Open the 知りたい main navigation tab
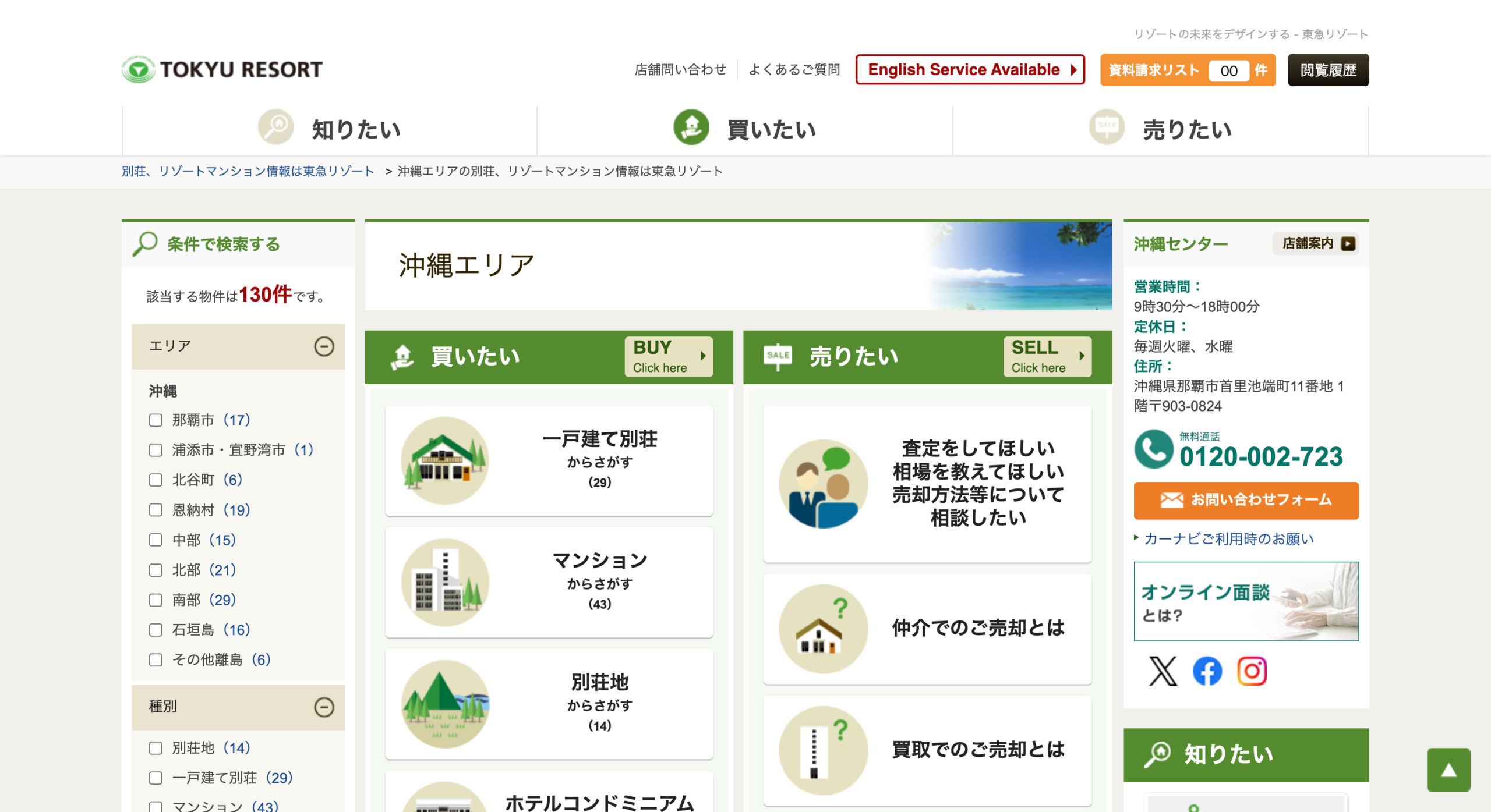Viewport: 1491px width, 812px height. pyautogui.click(x=330, y=129)
